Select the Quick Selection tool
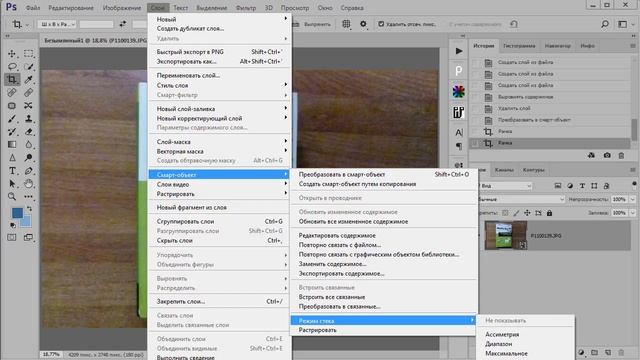Screen dimensions: 640x360 tap(29, 67)
